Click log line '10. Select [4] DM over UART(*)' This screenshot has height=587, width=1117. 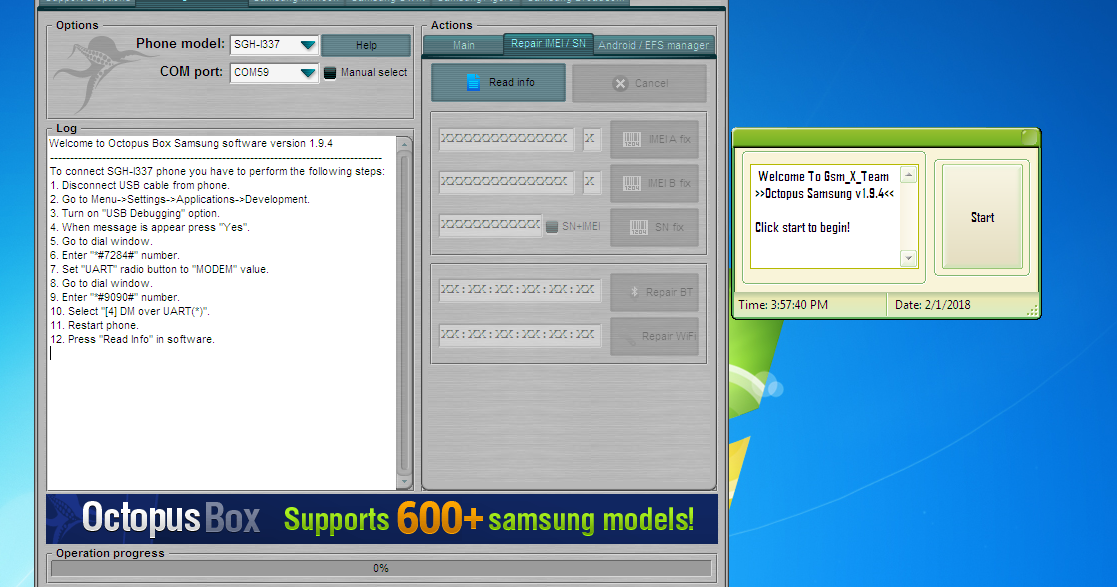(x=130, y=312)
